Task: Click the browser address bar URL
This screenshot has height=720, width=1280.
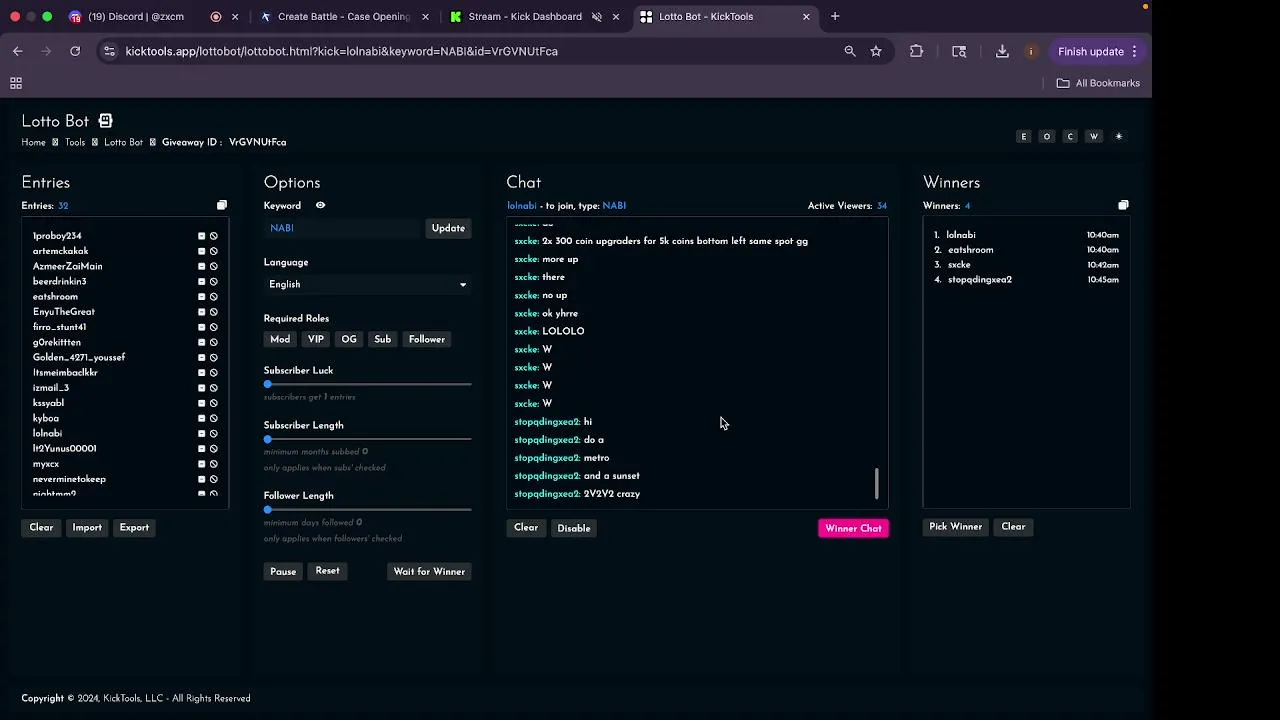Action: (x=341, y=51)
